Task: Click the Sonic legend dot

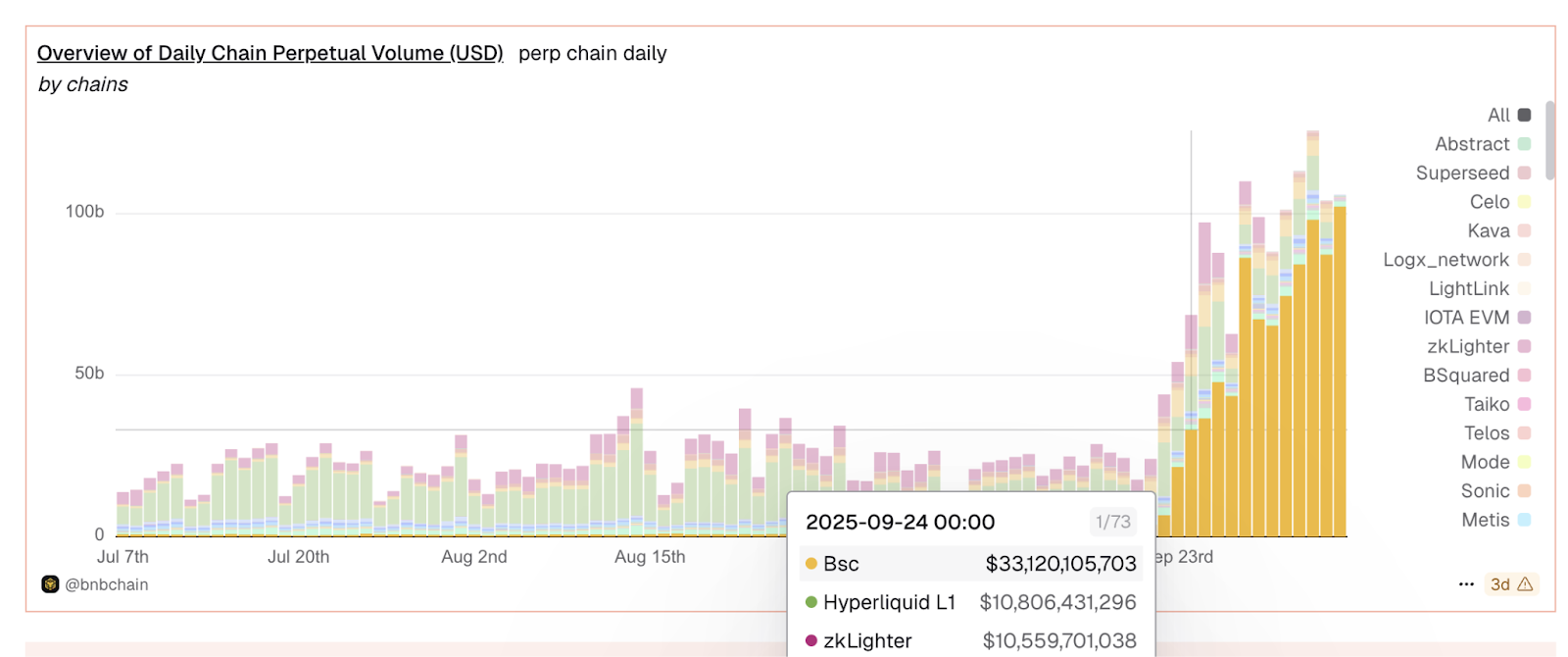Action: pos(1524,491)
